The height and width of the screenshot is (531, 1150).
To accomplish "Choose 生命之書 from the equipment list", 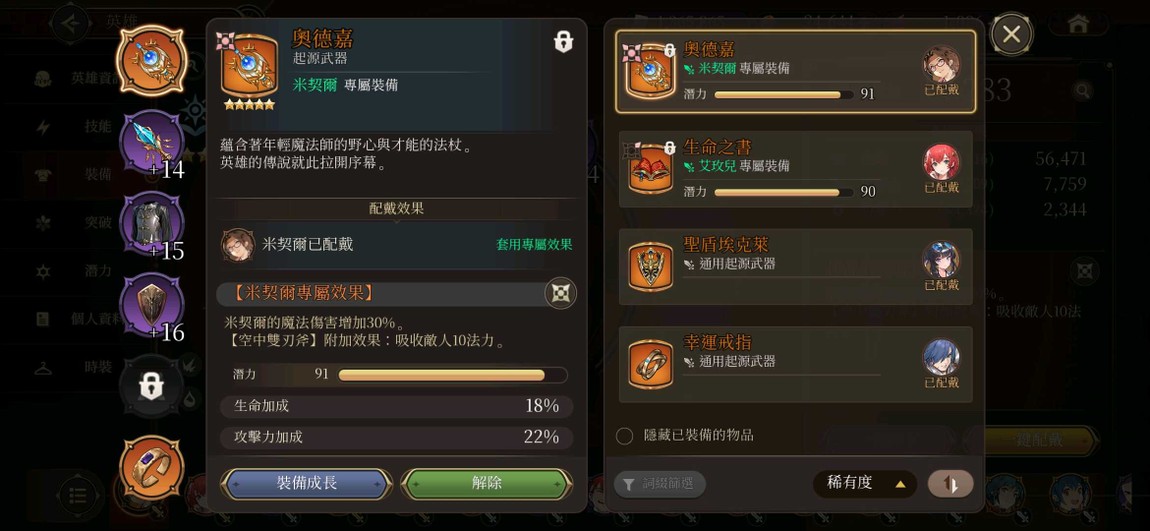I will (x=796, y=169).
